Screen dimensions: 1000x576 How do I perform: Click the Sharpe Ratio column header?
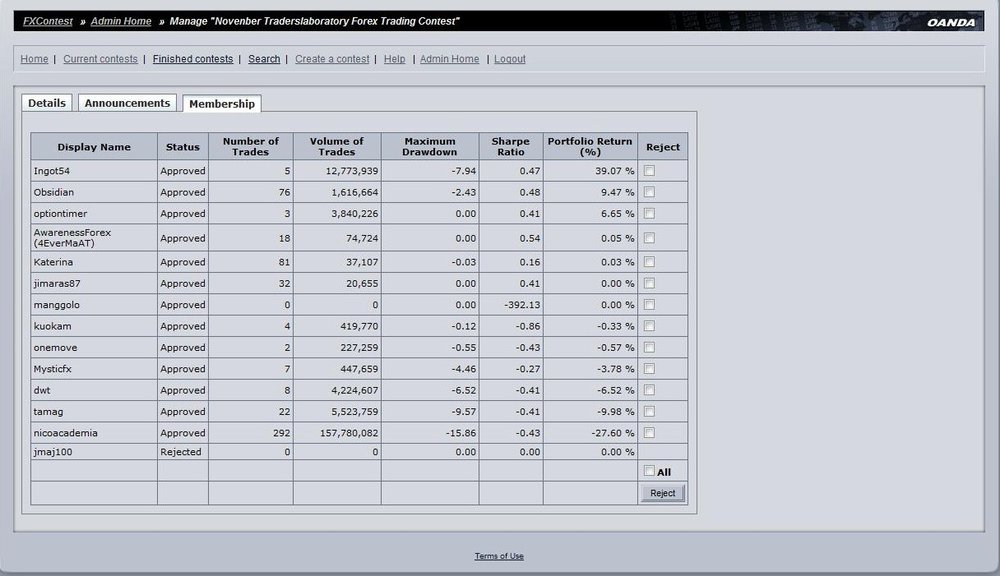pyautogui.click(x=511, y=147)
